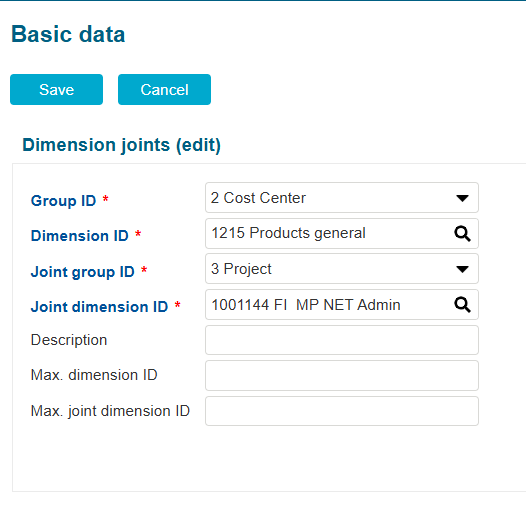Save the dimension joint record
526x526 pixels.
pyautogui.click(x=56, y=90)
